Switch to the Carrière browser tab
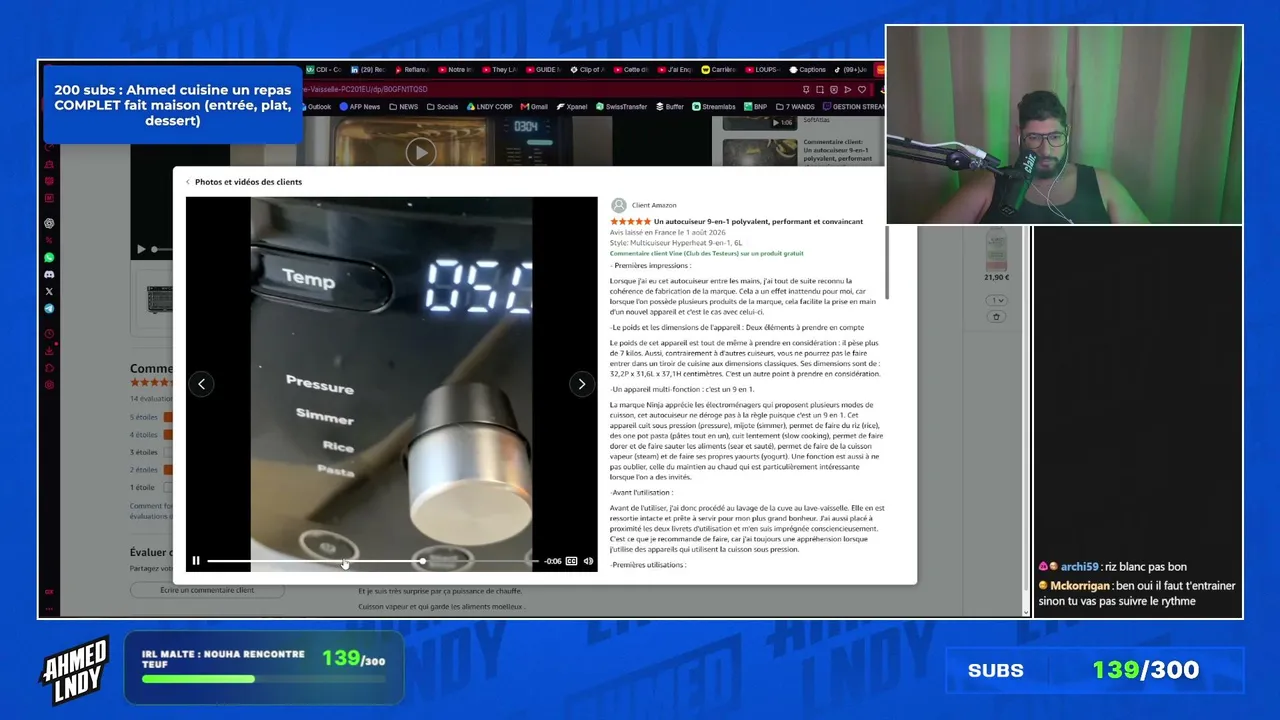This screenshot has width=1280, height=720. (719, 70)
